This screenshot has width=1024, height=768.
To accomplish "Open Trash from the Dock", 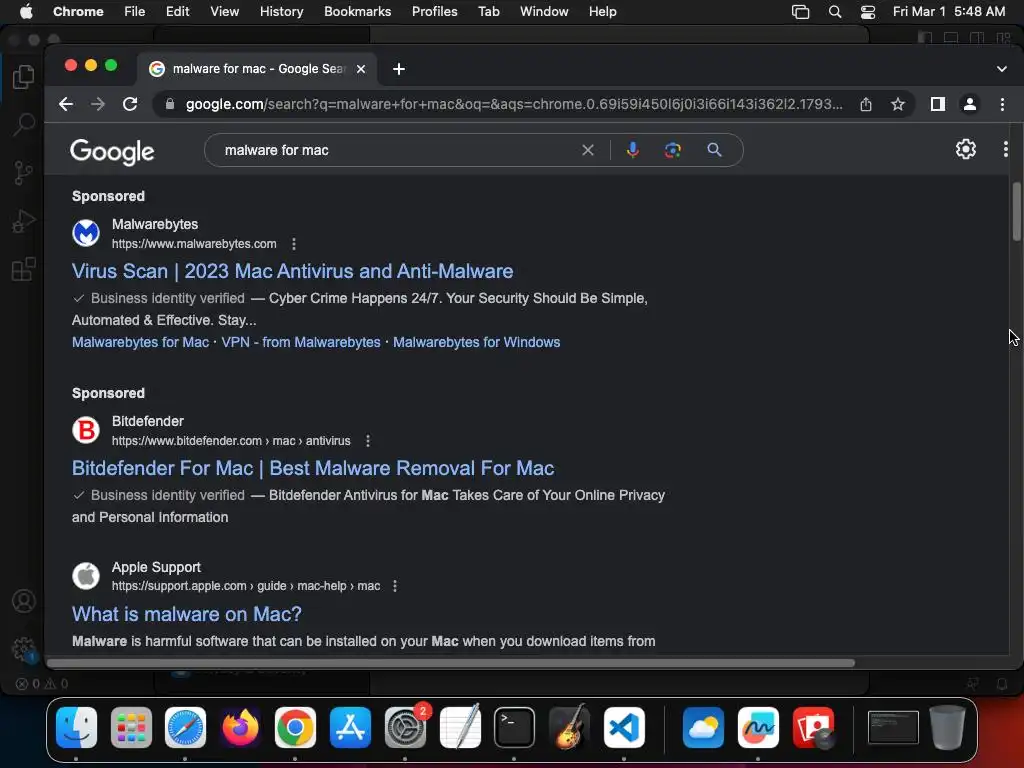I will (947, 727).
